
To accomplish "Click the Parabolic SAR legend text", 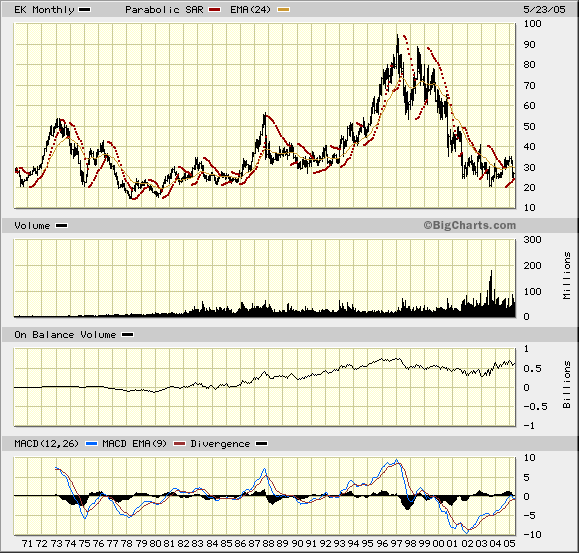I will click(164, 10).
